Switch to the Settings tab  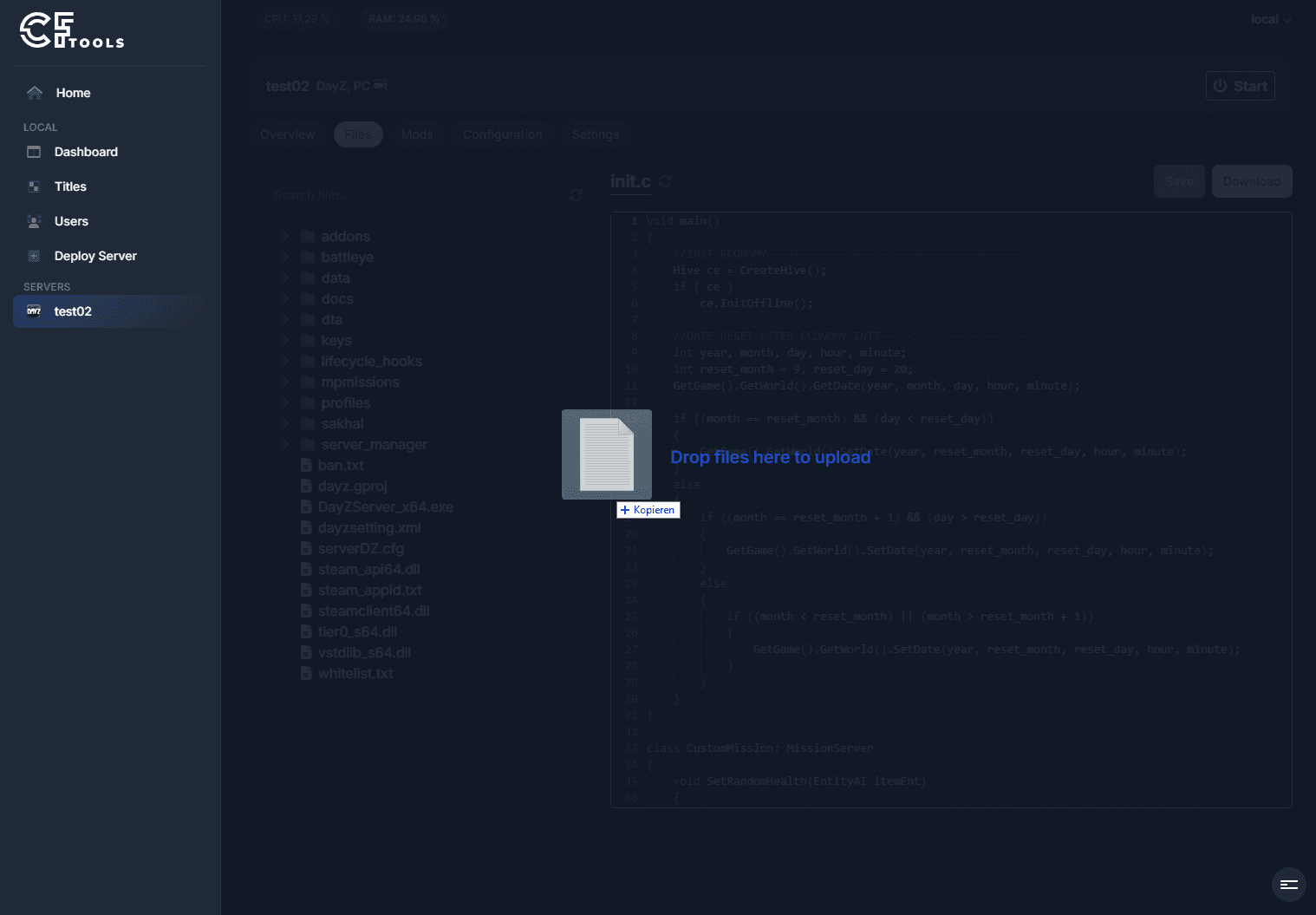[596, 134]
